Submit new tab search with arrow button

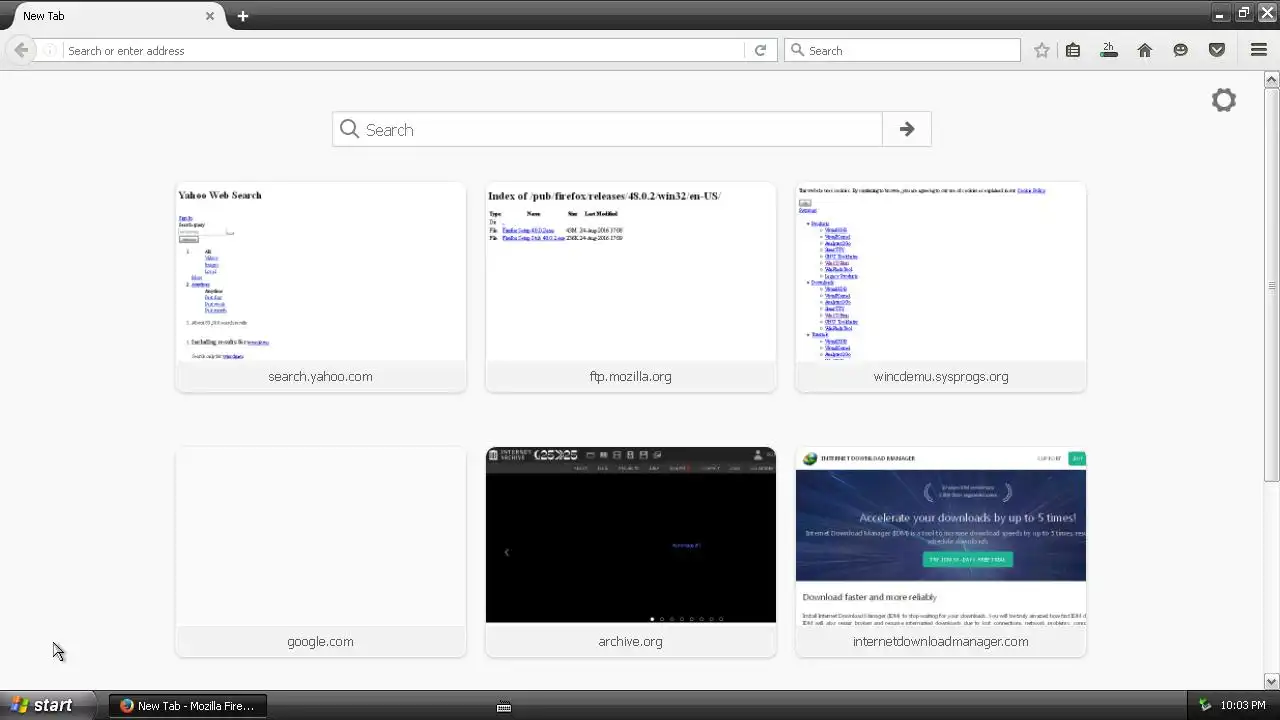pos(907,129)
